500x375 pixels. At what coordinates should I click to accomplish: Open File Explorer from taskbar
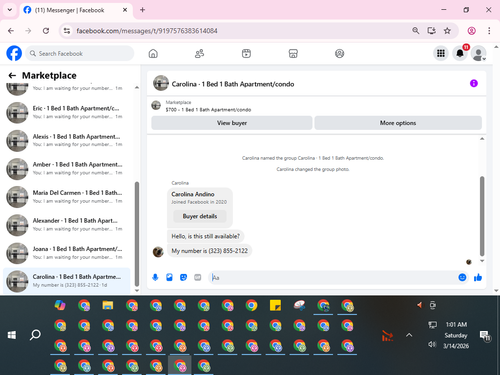pos(108,305)
